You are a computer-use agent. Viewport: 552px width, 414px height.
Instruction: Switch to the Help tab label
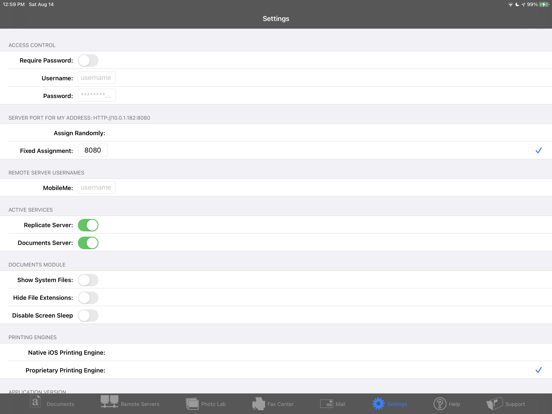click(x=454, y=404)
